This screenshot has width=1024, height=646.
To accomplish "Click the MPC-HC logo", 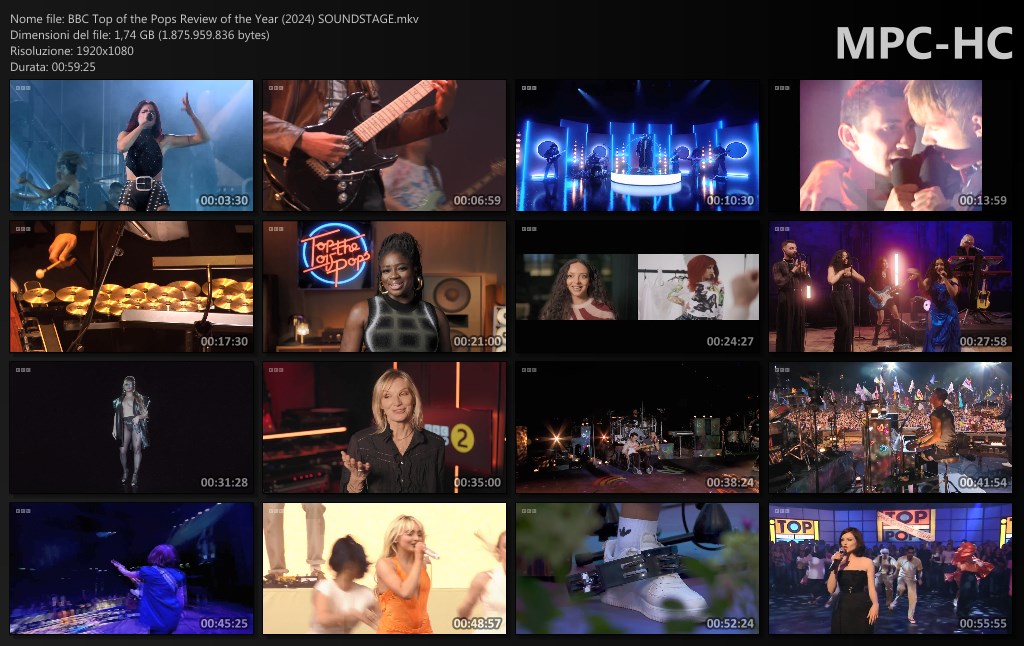I will click(923, 43).
